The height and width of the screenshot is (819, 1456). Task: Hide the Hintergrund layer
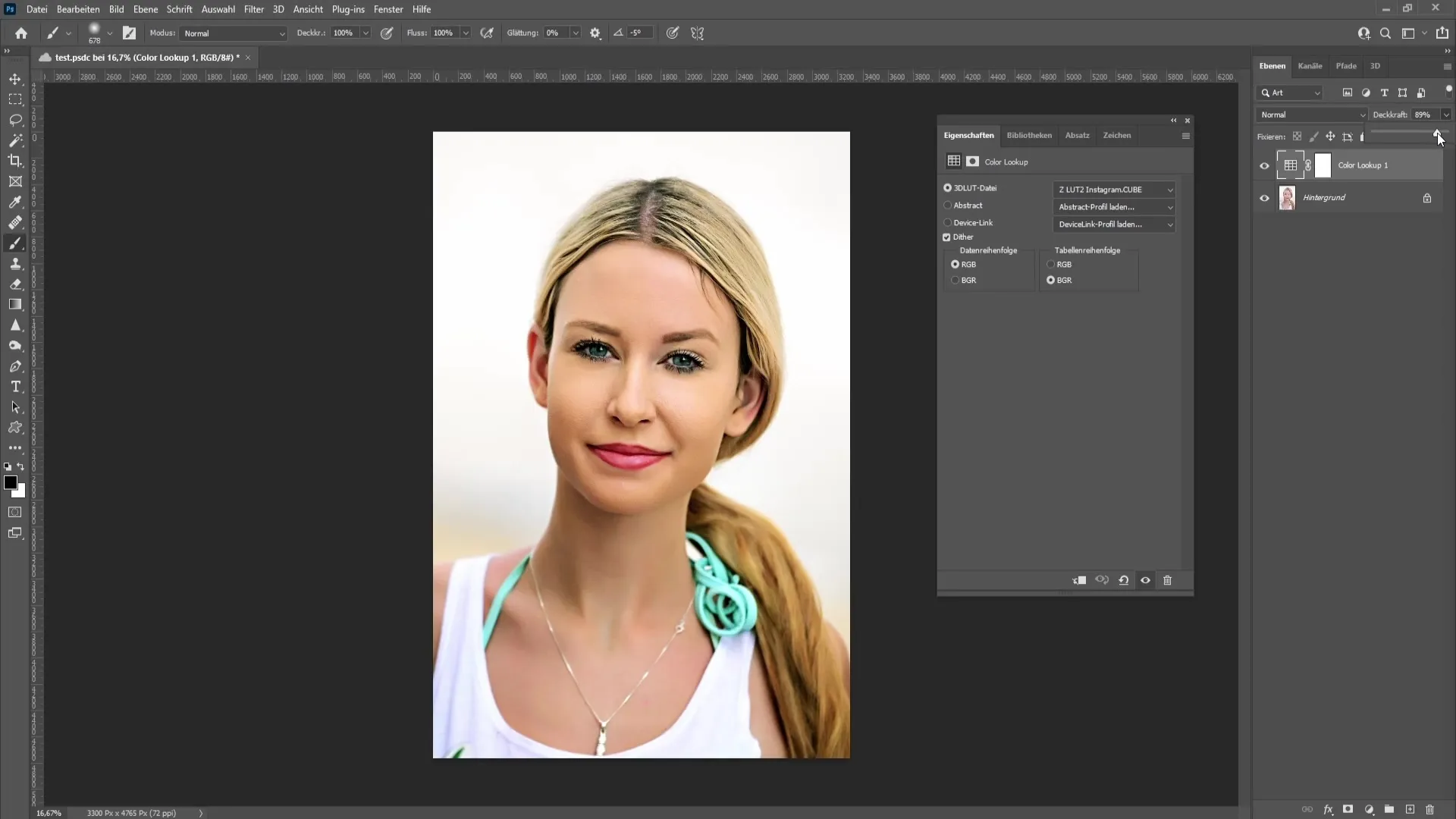(1264, 198)
